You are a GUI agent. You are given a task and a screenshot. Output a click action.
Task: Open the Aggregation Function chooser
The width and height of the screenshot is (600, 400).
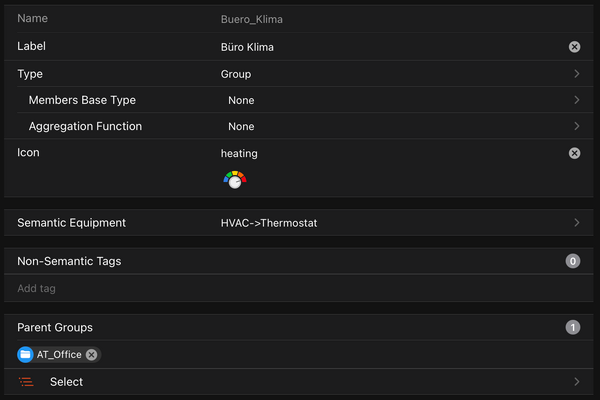[x=577, y=126]
